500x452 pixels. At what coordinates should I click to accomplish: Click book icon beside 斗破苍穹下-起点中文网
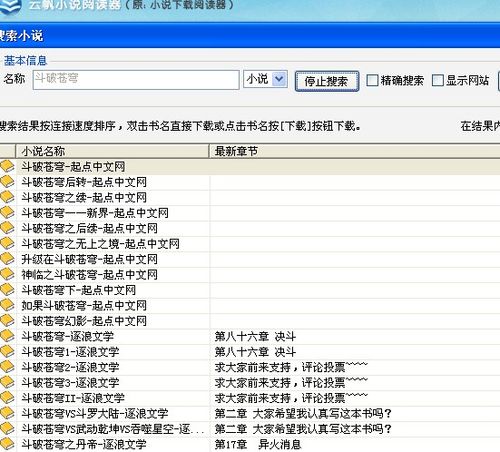(x=7, y=290)
